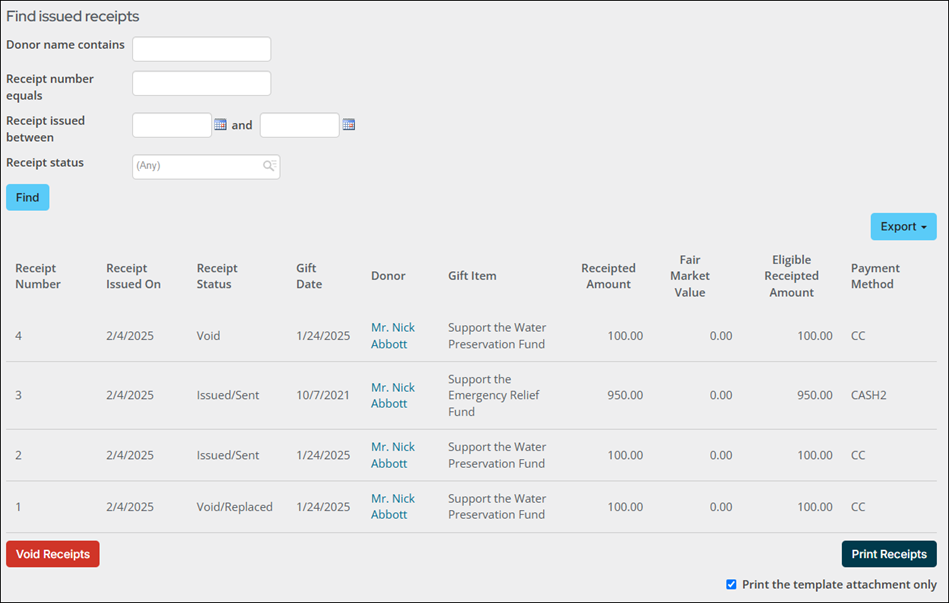Click the start date input field
This screenshot has width=950, height=603.
click(172, 125)
